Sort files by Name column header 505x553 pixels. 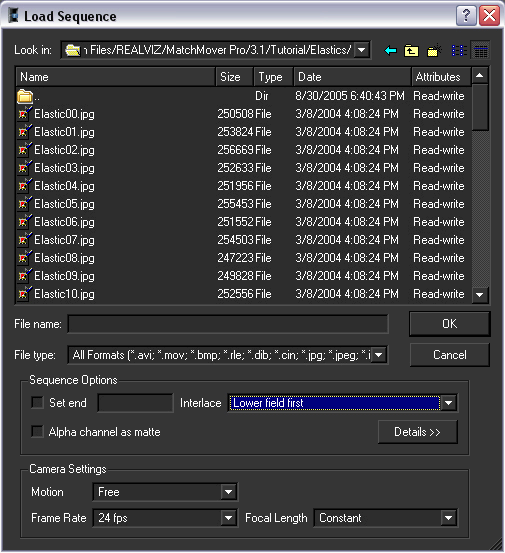click(116, 77)
